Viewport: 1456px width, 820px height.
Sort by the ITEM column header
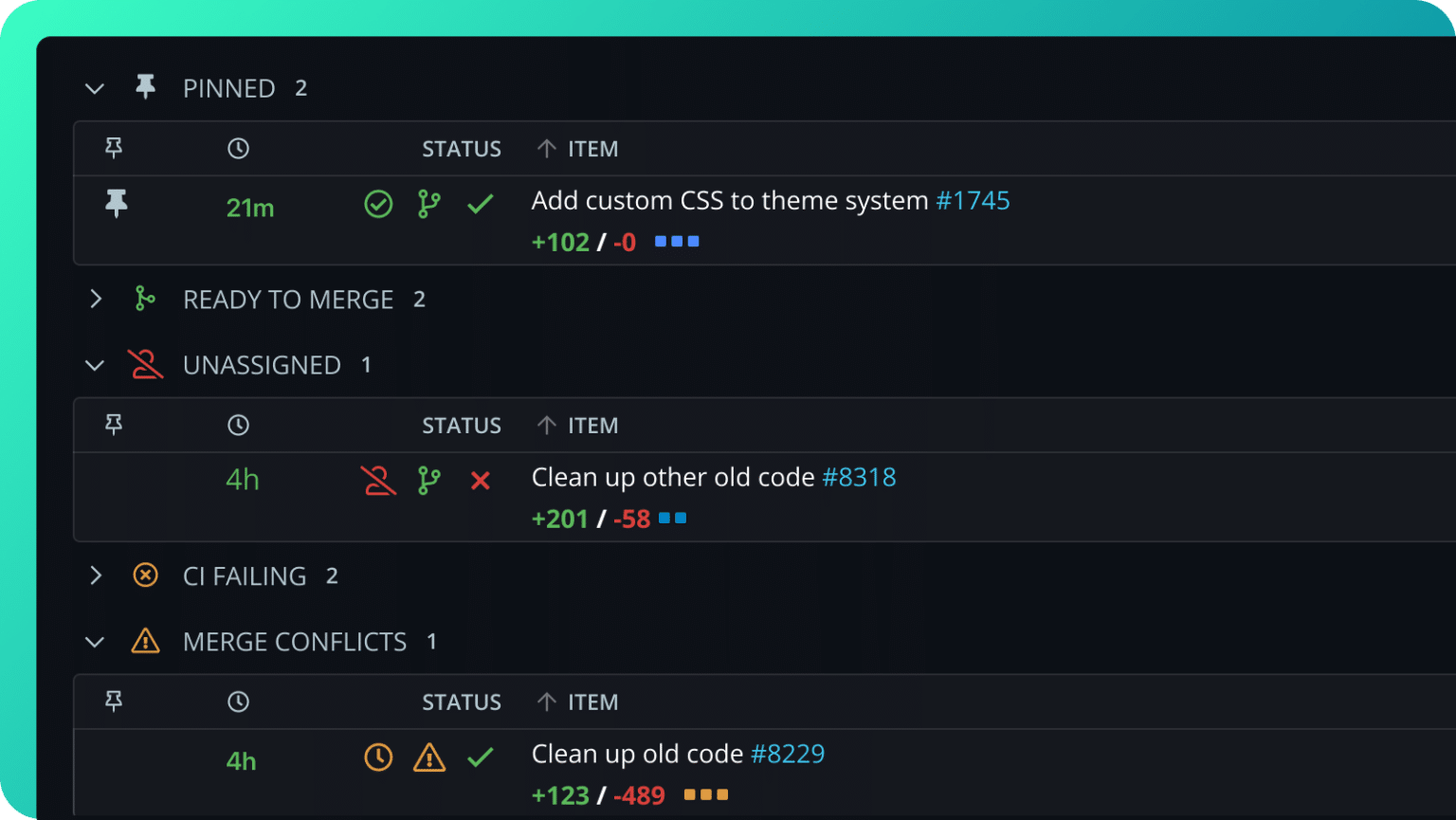(595, 148)
